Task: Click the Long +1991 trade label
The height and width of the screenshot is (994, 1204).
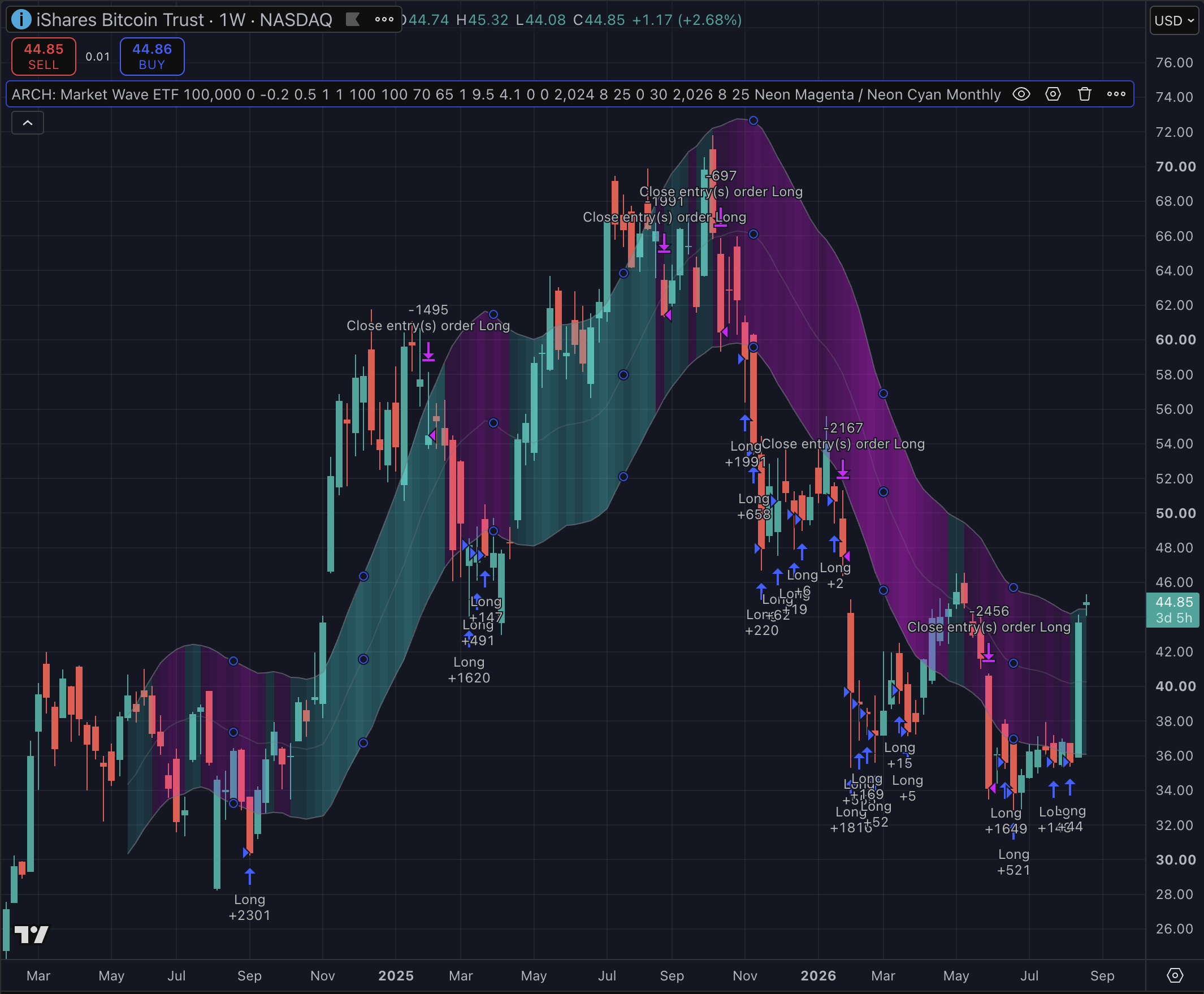Action: (x=746, y=453)
